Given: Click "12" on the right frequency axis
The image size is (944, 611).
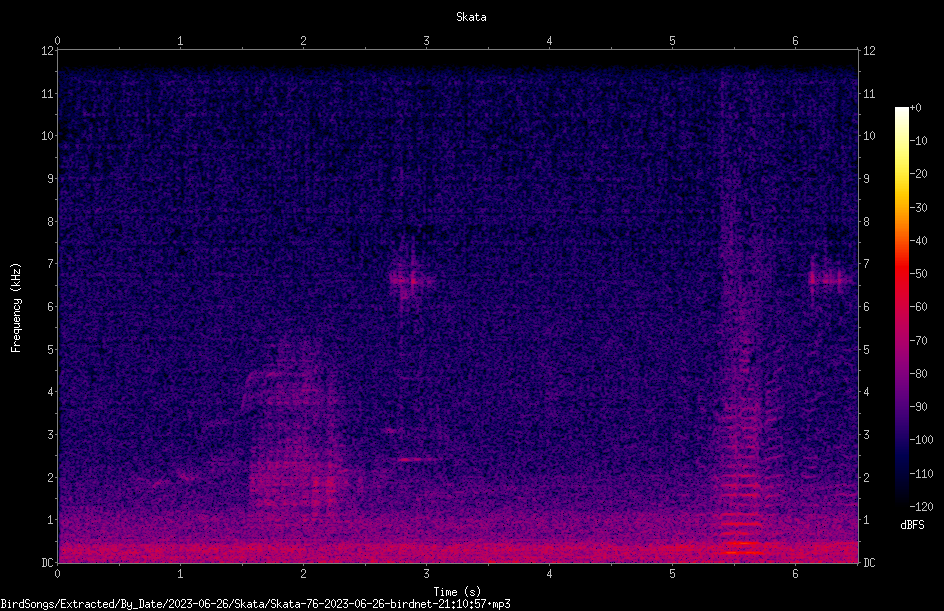Looking at the screenshot, I should tap(869, 51).
